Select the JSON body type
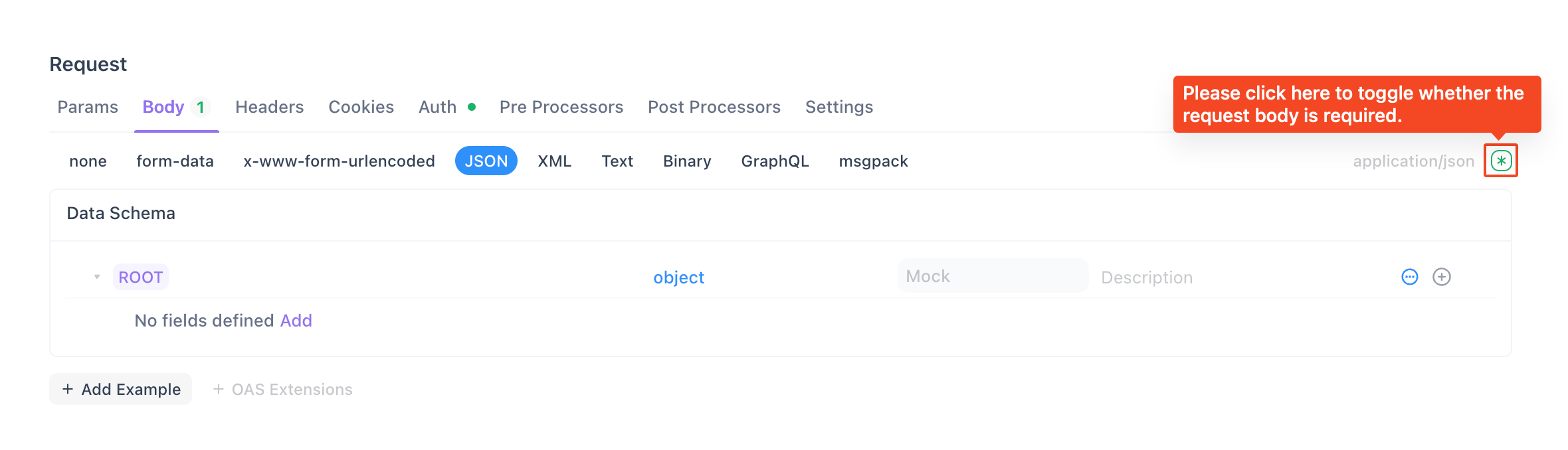Image resolution: width=1568 pixels, height=450 pixels. tap(486, 161)
